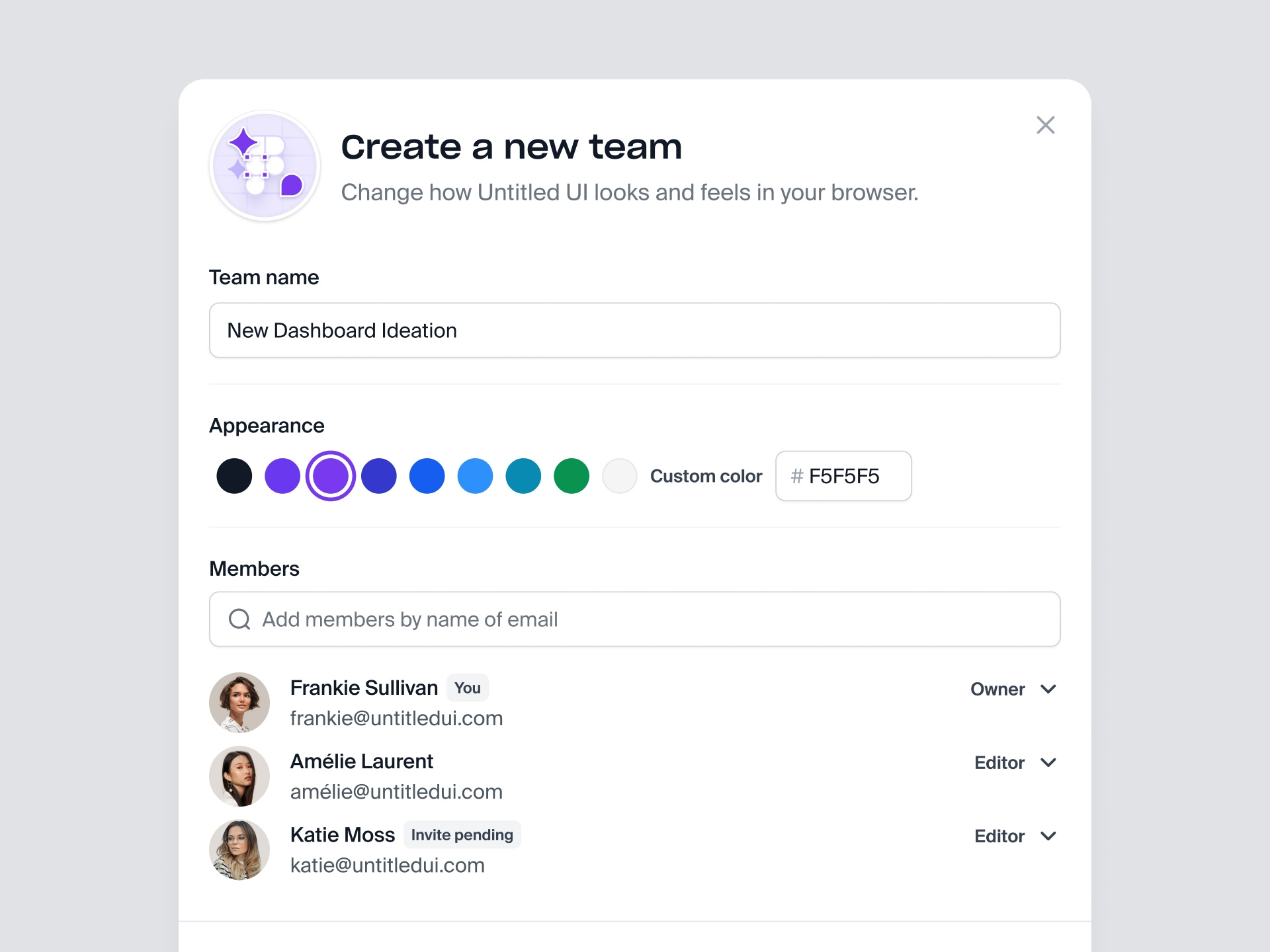Click the Team name input showing New Dashboard Ideation
Image resolution: width=1270 pixels, height=952 pixels.
[634, 330]
